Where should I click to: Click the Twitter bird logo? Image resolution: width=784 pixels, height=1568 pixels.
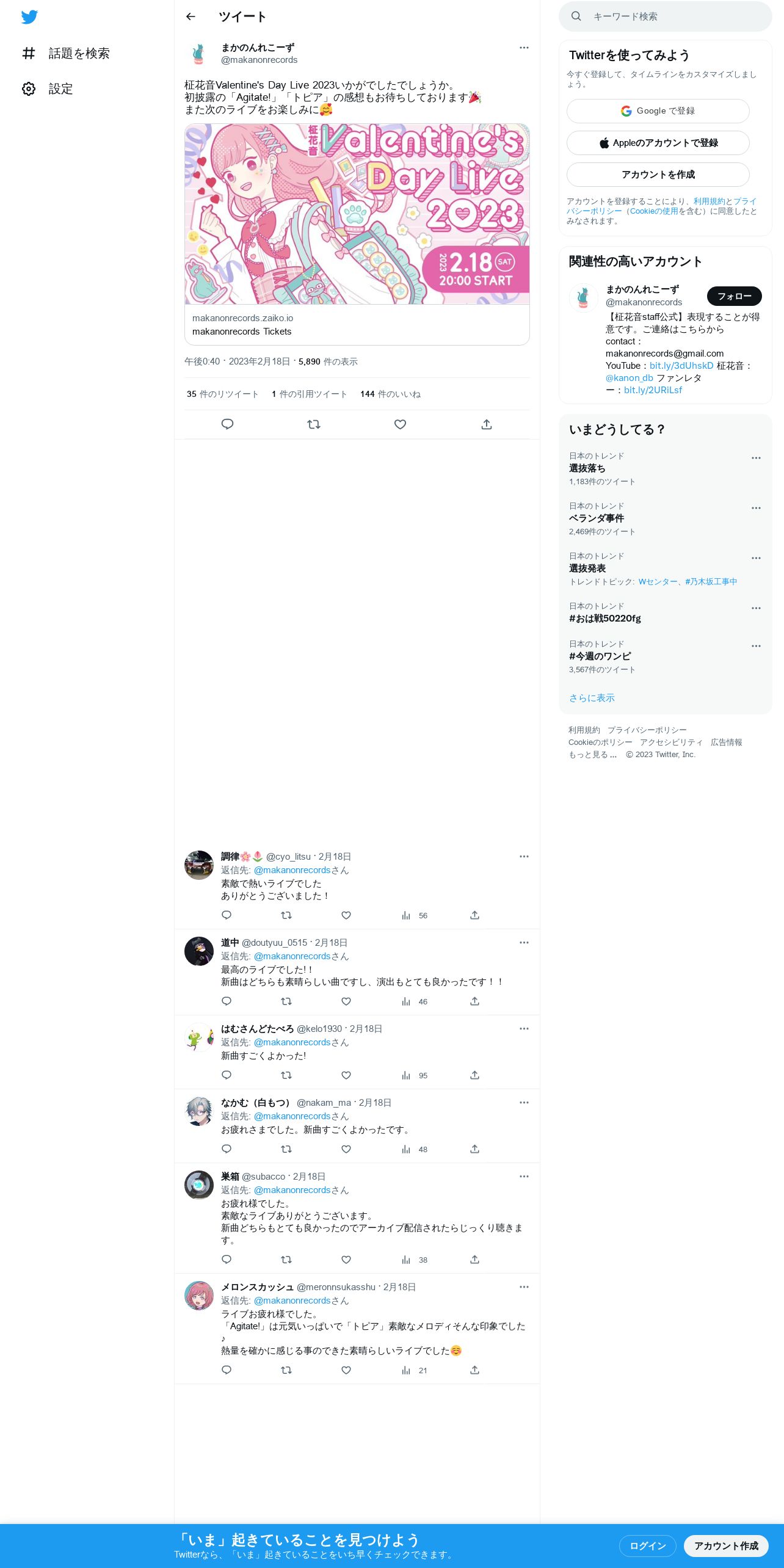coord(29,16)
